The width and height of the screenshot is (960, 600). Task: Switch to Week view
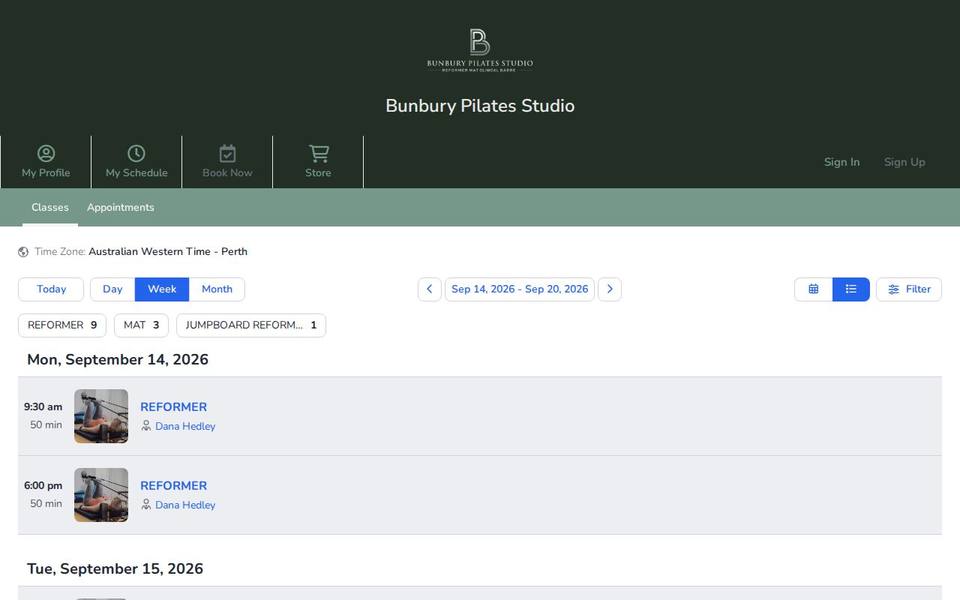162,289
